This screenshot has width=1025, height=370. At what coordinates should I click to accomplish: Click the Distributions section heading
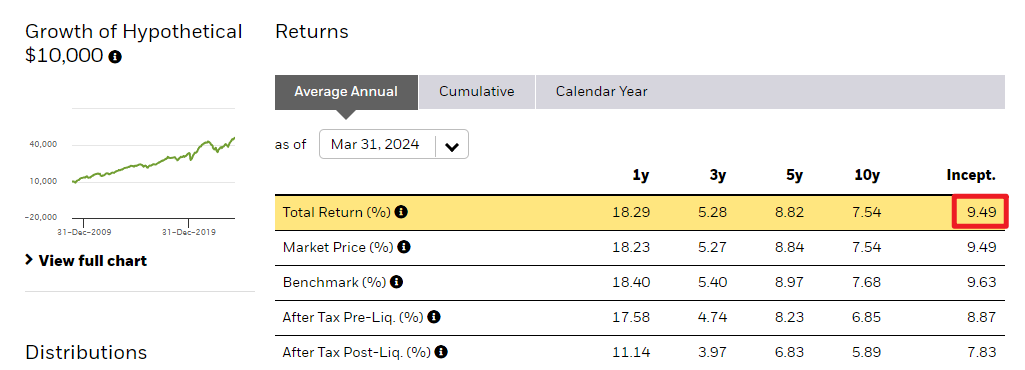tap(86, 352)
